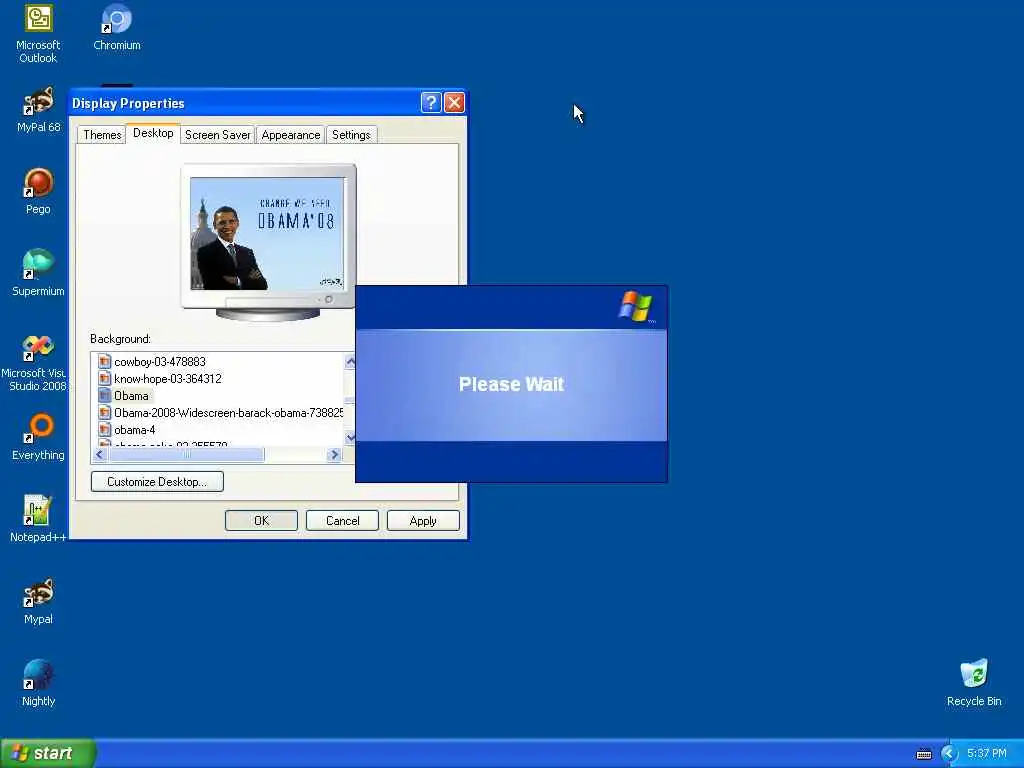Viewport: 1024px width, 768px height.
Task: Select Obama-2008-Widescreen-barack-obama background
Action: (229, 413)
